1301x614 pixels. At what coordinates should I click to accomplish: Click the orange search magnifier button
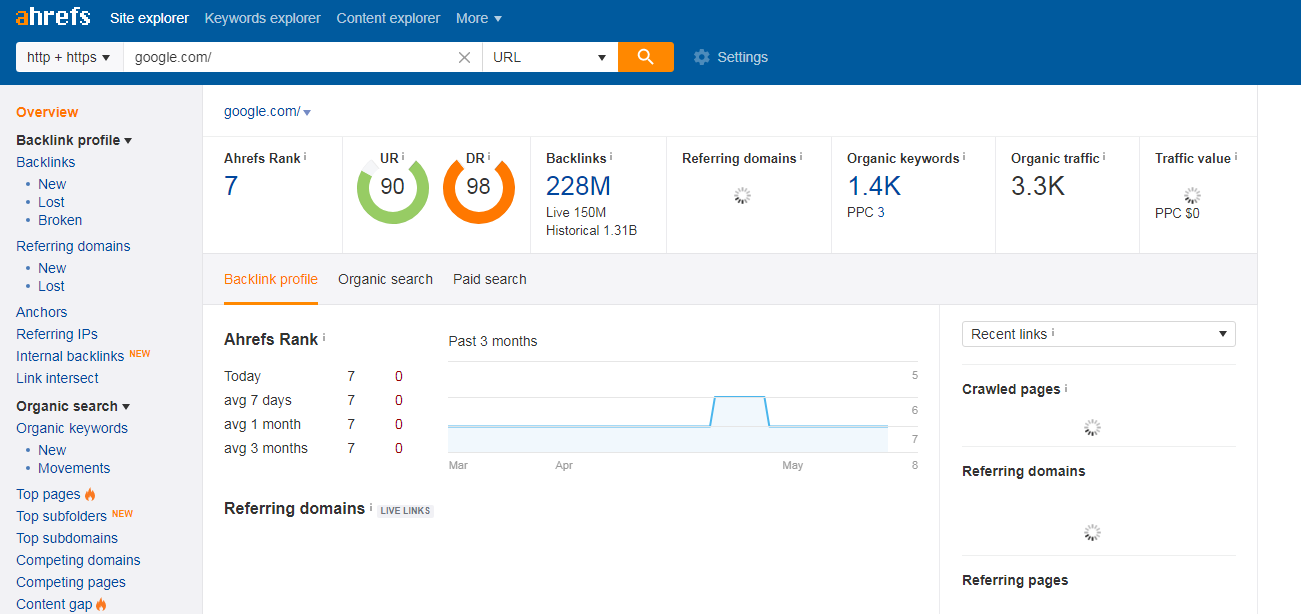point(646,57)
